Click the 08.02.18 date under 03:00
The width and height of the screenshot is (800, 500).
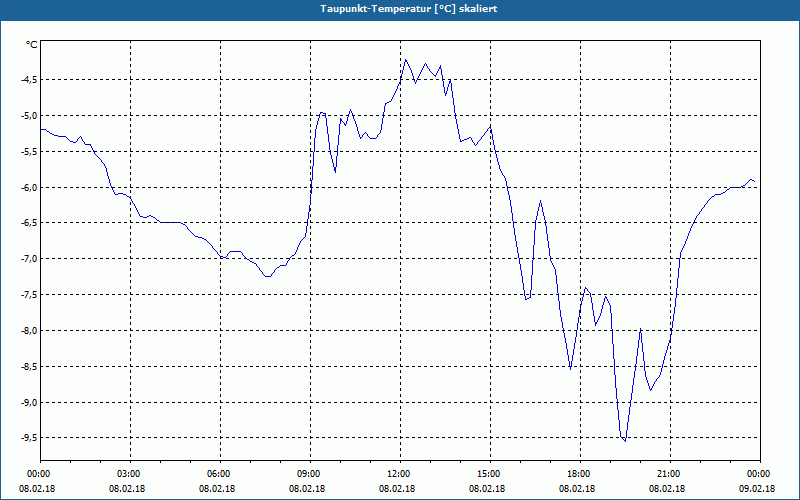[x=127, y=489]
